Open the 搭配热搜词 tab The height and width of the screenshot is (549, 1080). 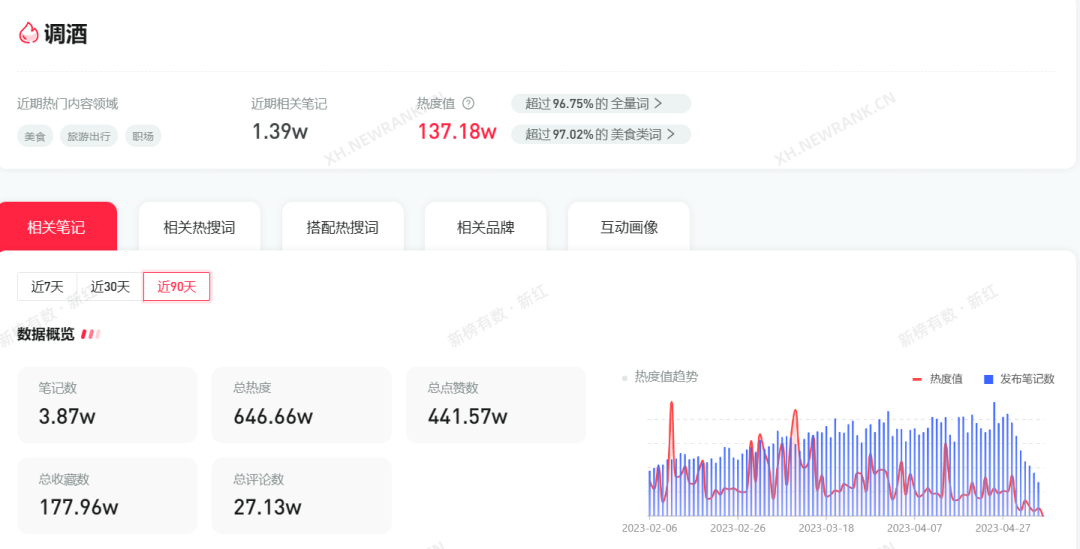[x=342, y=227]
